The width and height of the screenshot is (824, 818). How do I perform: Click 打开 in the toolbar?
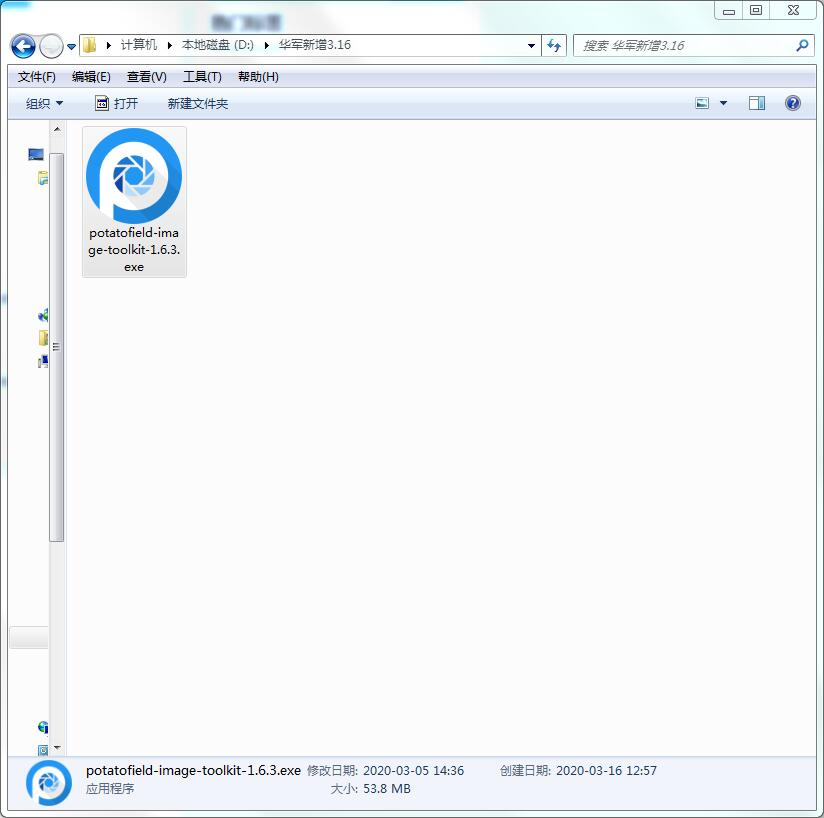tap(117, 103)
